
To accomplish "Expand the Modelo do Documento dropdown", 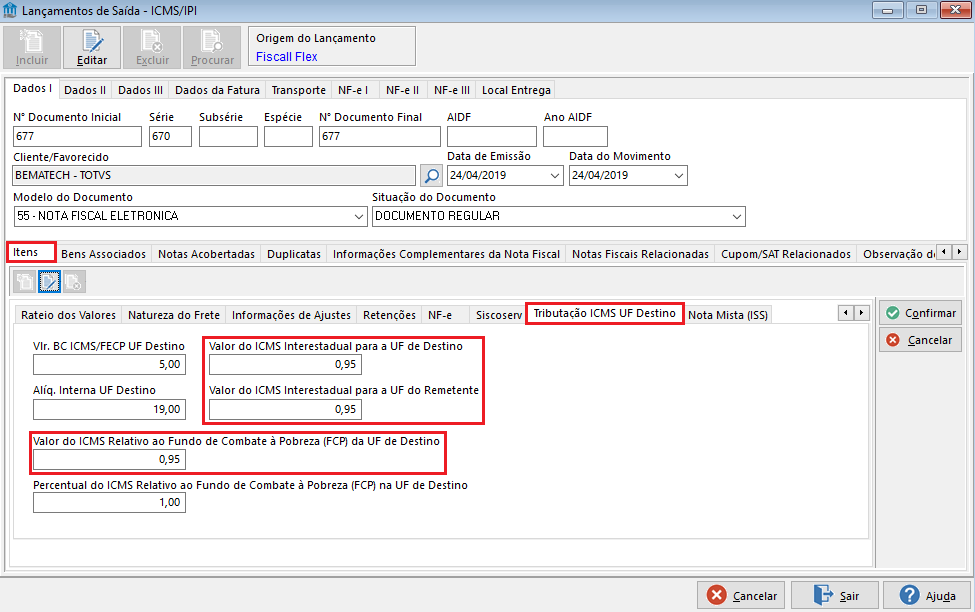I will [x=359, y=216].
